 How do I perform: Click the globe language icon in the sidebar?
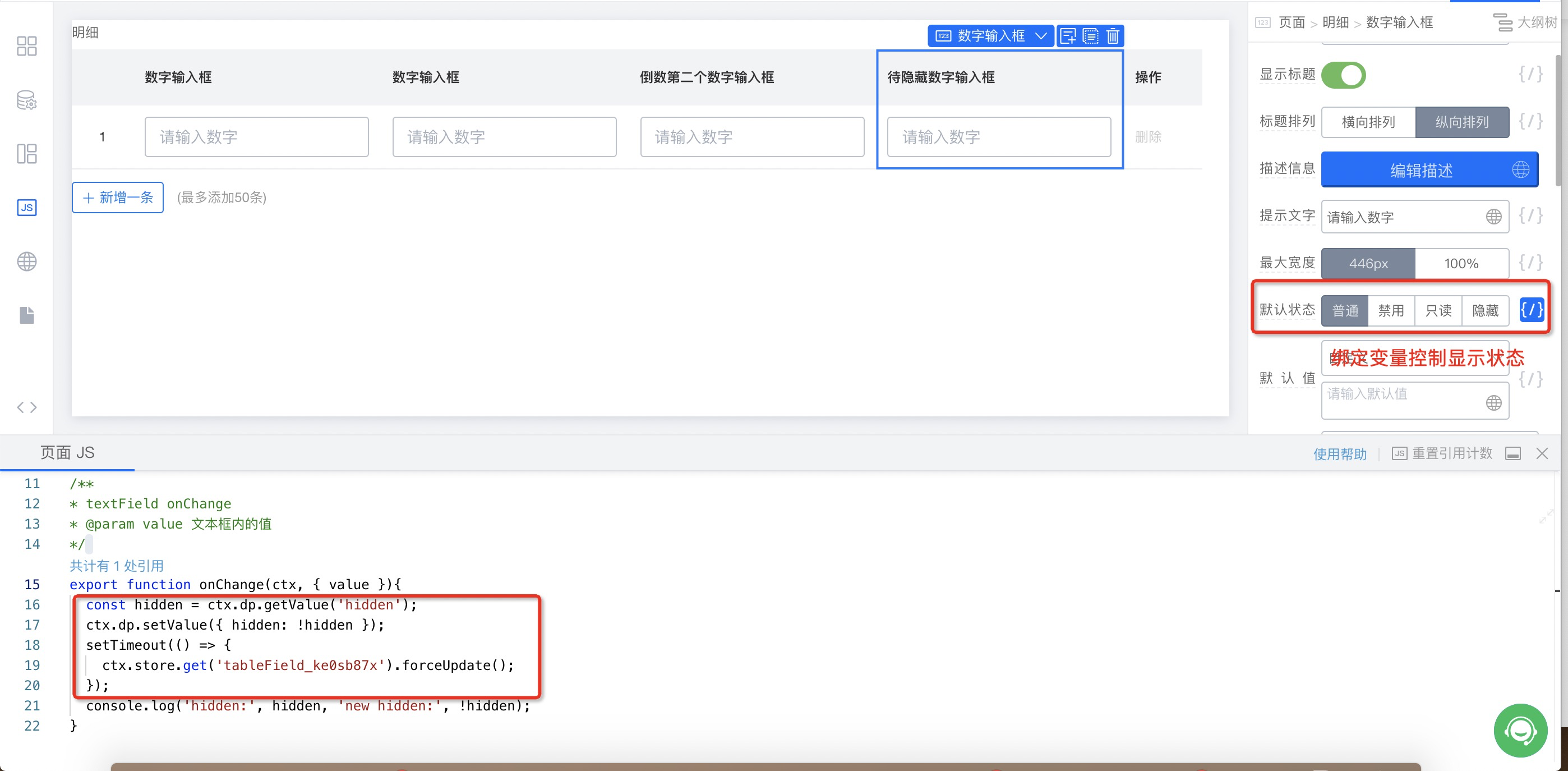coord(27,261)
